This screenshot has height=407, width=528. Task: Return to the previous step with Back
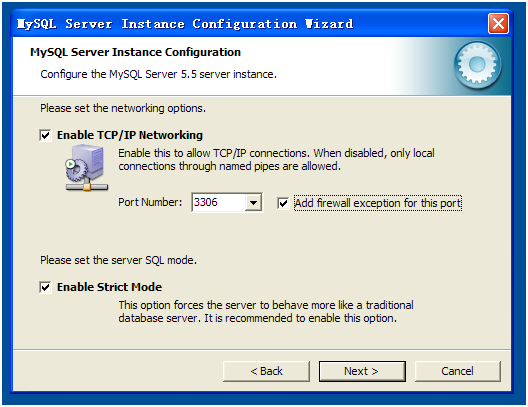(x=266, y=371)
